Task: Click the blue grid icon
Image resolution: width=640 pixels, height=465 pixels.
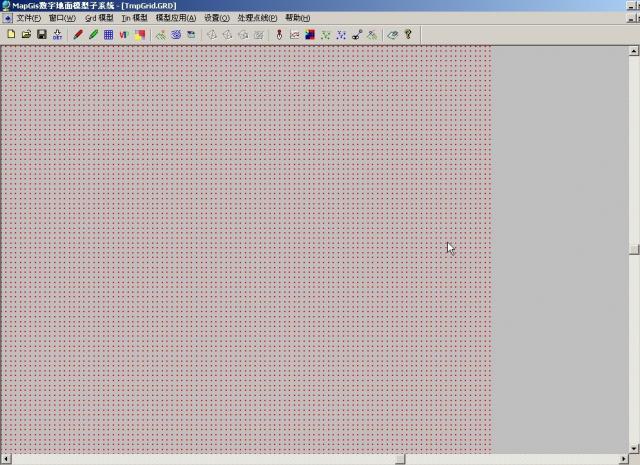Action: tap(108, 34)
